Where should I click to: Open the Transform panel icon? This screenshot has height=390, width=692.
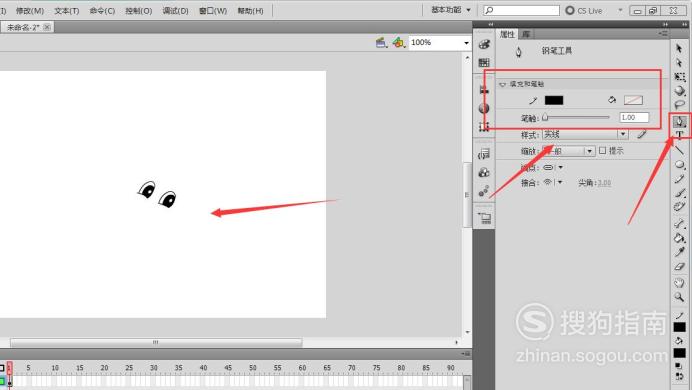(484, 127)
